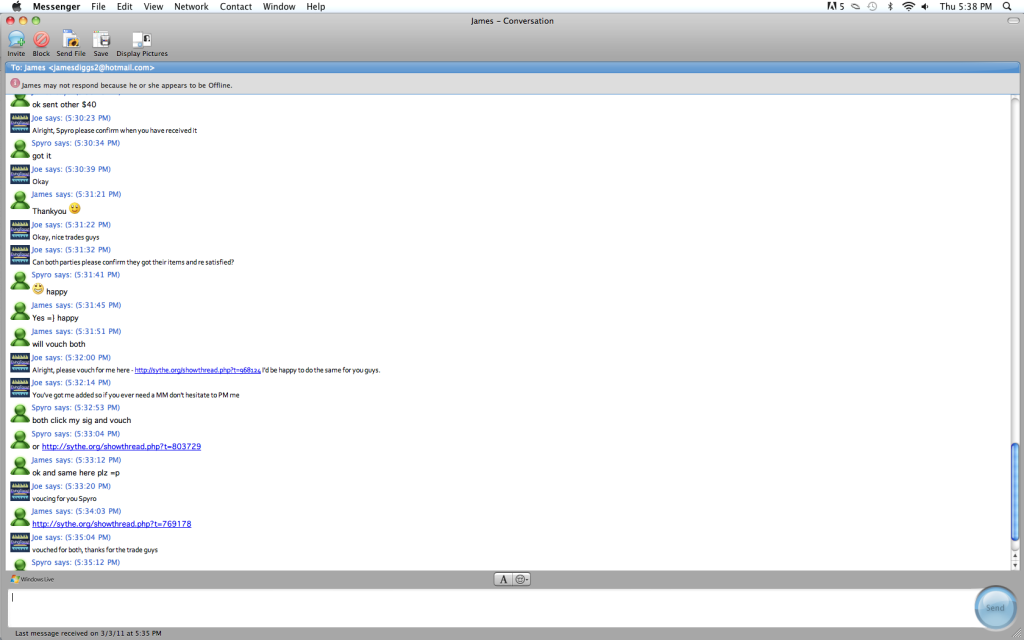Open the View menu
The image size is (1024, 640).
pos(153,7)
